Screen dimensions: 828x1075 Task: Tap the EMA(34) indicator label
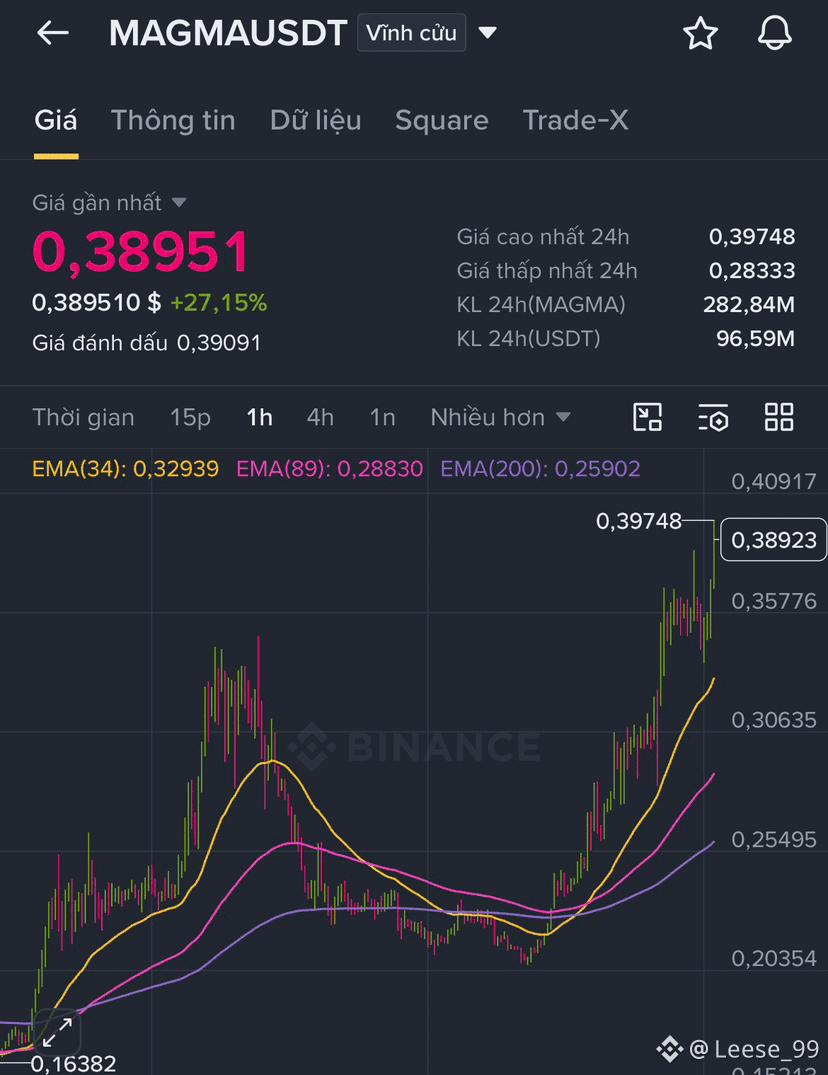point(125,469)
